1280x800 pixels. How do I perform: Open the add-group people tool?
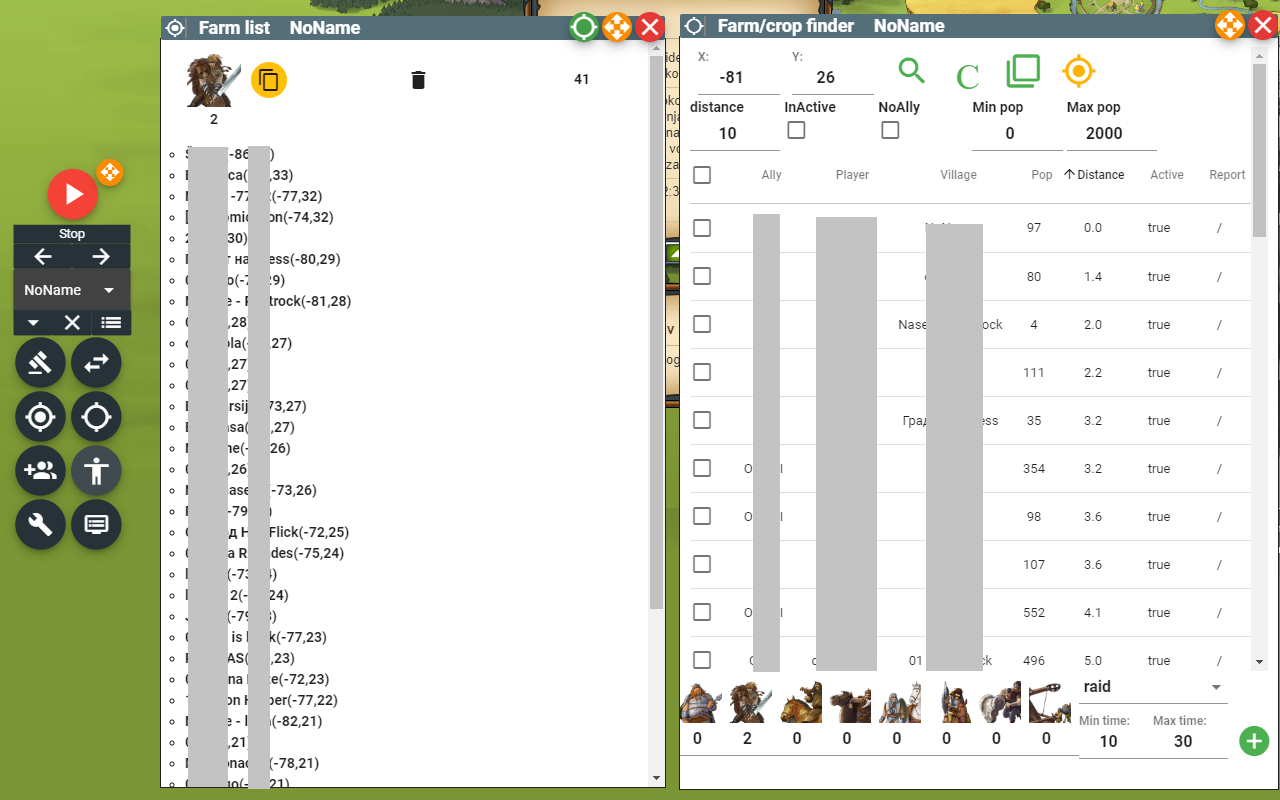pos(40,471)
